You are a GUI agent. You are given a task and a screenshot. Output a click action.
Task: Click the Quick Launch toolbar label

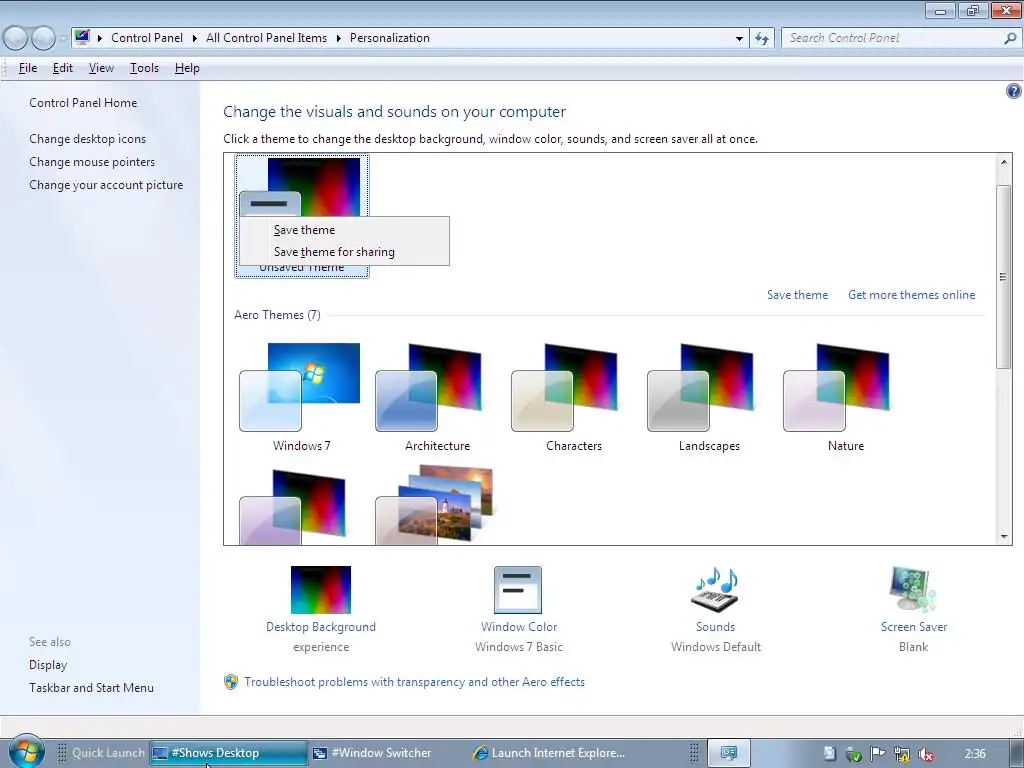[108, 753]
